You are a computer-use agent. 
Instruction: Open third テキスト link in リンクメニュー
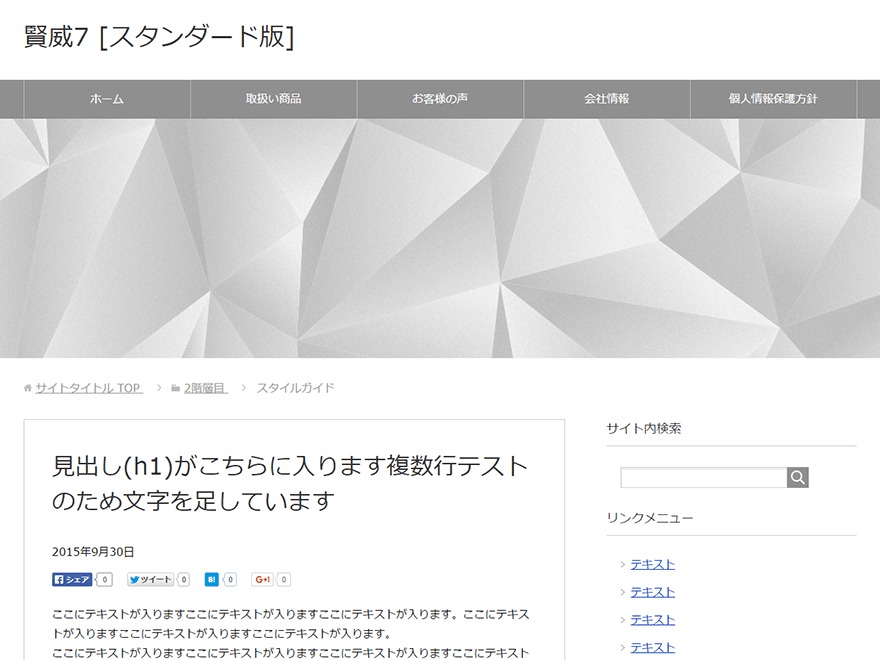[x=652, y=620]
